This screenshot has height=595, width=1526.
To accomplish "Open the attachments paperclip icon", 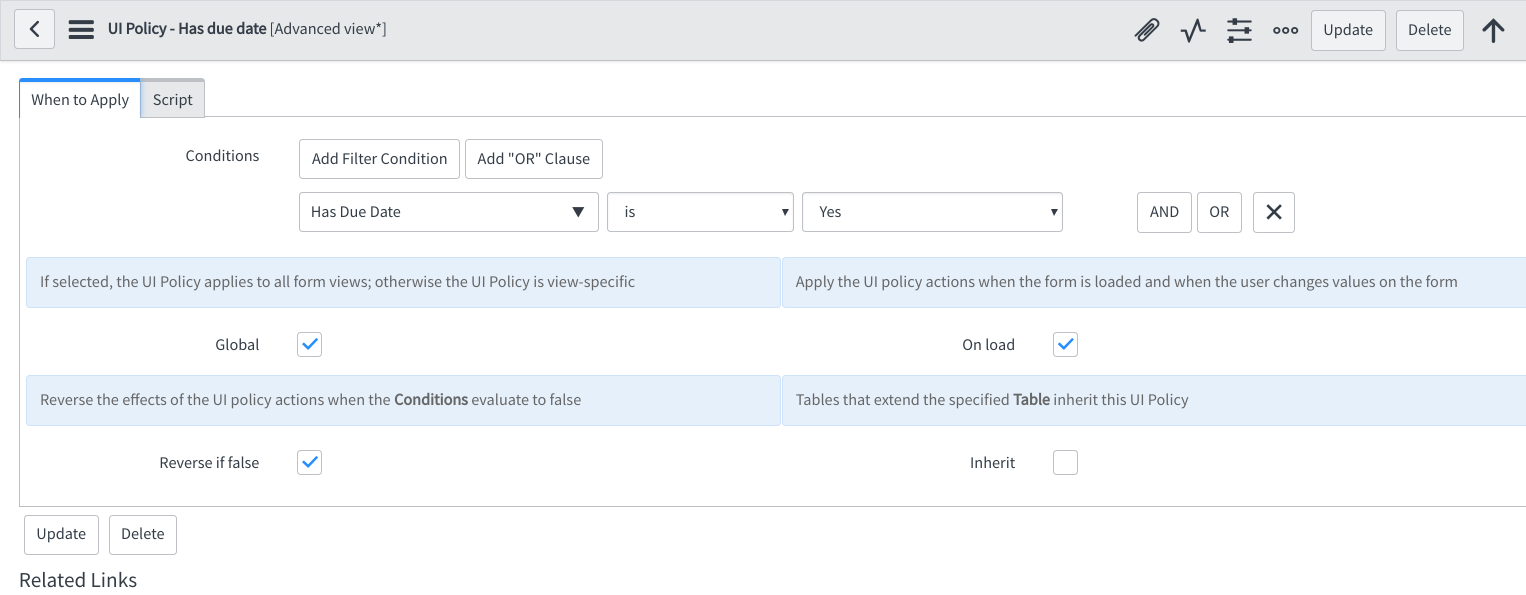I will coord(1146,30).
